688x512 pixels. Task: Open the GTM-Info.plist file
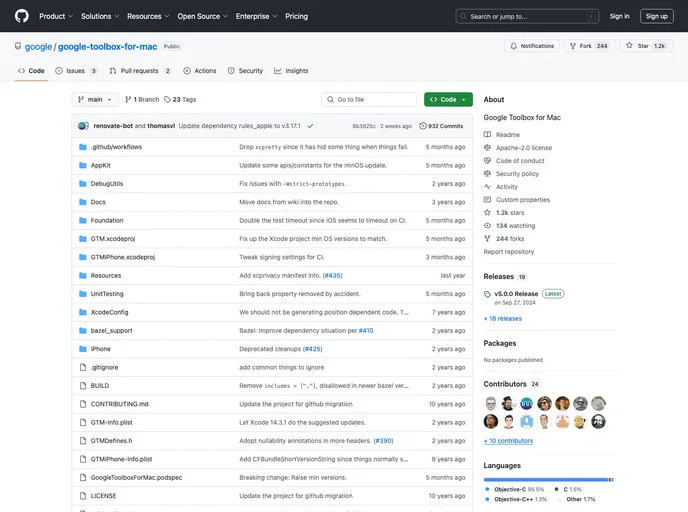[111, 422]
